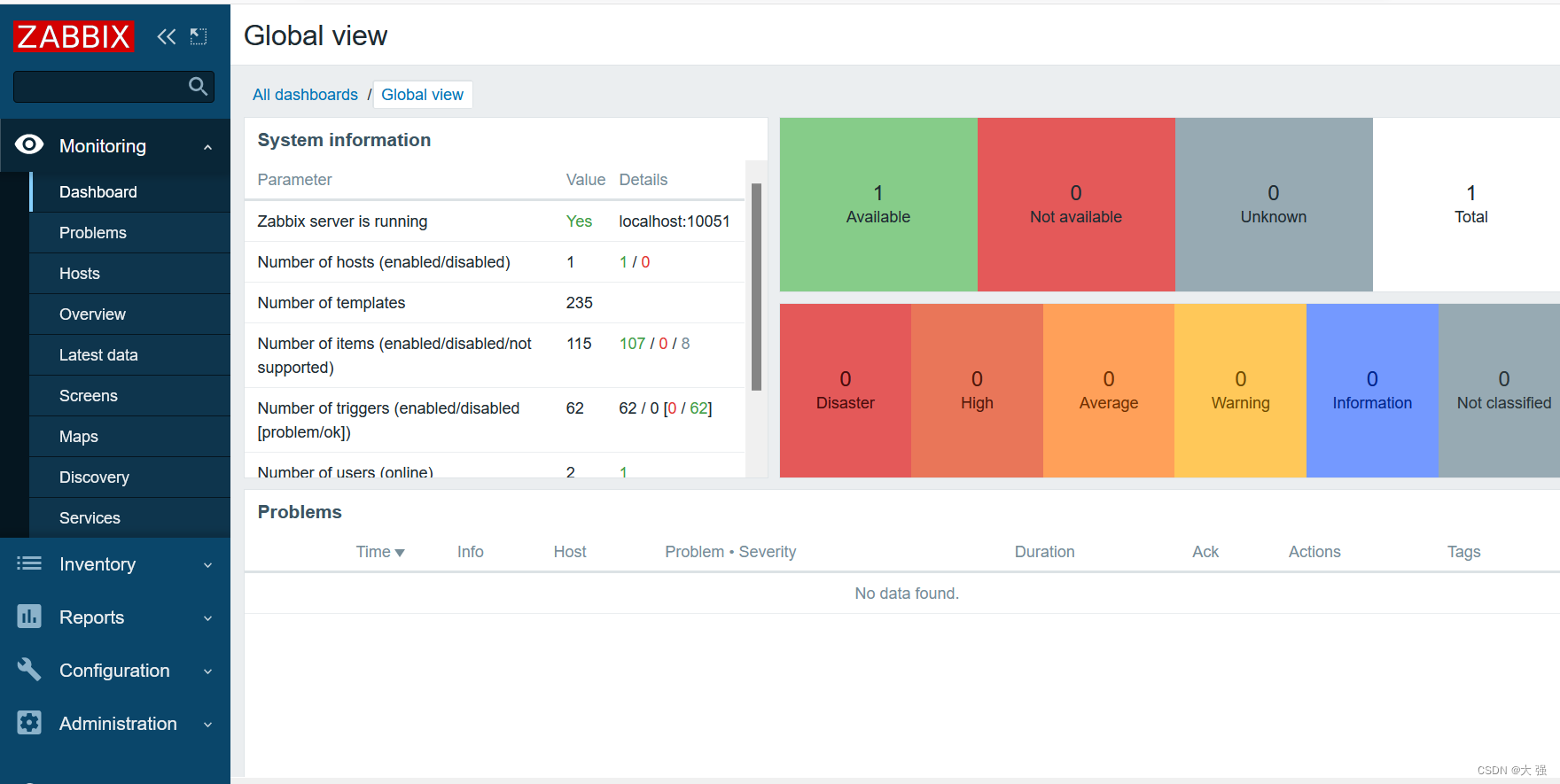Collapse the Monitoring menu section
This screenshot has width=1560, height=784.
[x=207, y=147]
